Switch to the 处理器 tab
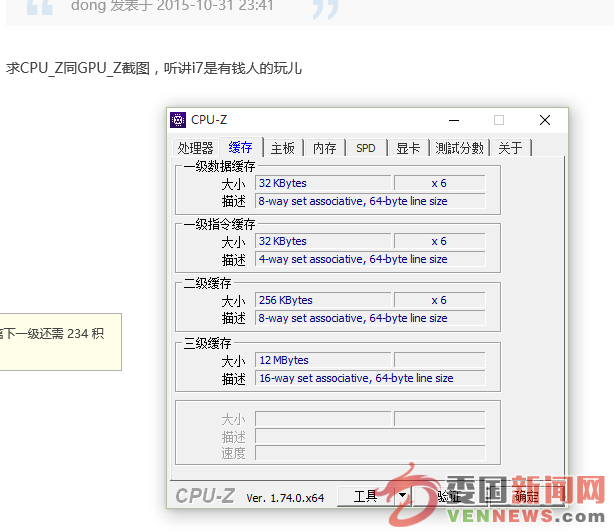This screenshot has height=532, width=614. pos(195,148)
